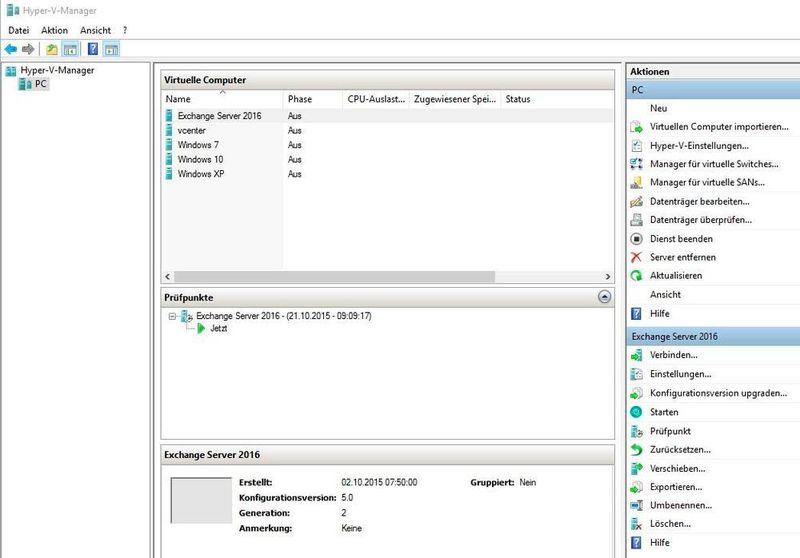Click the Forward arrow in toolbar
800x558 pixels.
click(x=28, y=49)
